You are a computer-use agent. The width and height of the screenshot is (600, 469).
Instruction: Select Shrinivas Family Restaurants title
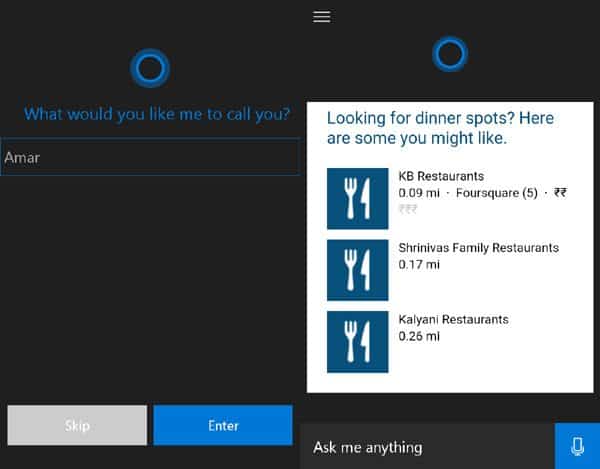479,248
